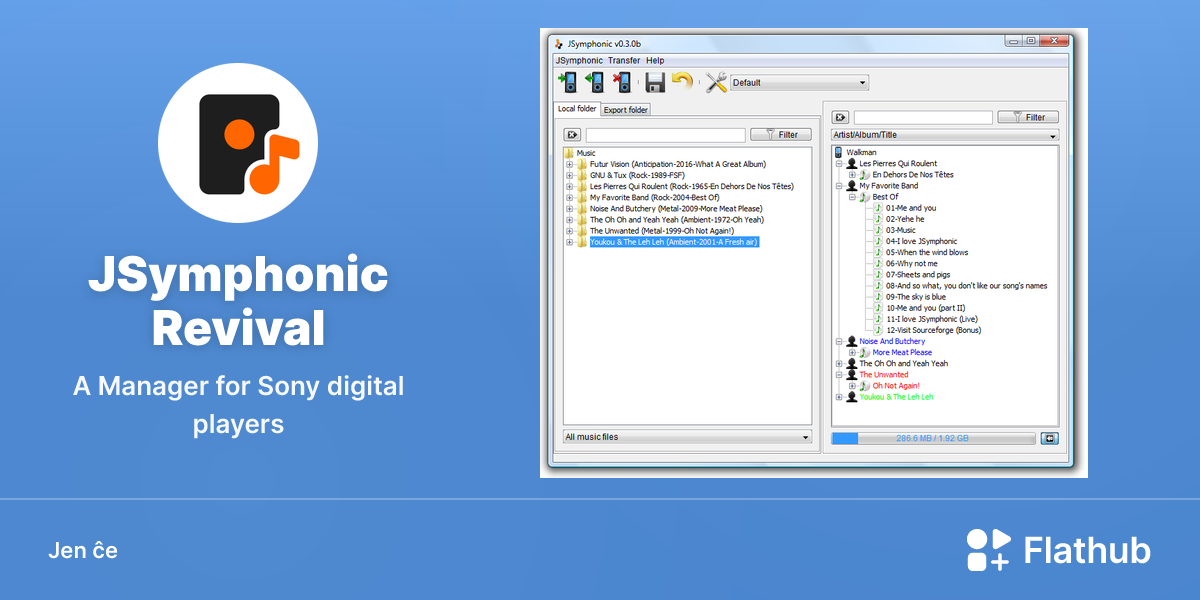
Task: Open the Default profile dropdown
Action: (799, 83)
